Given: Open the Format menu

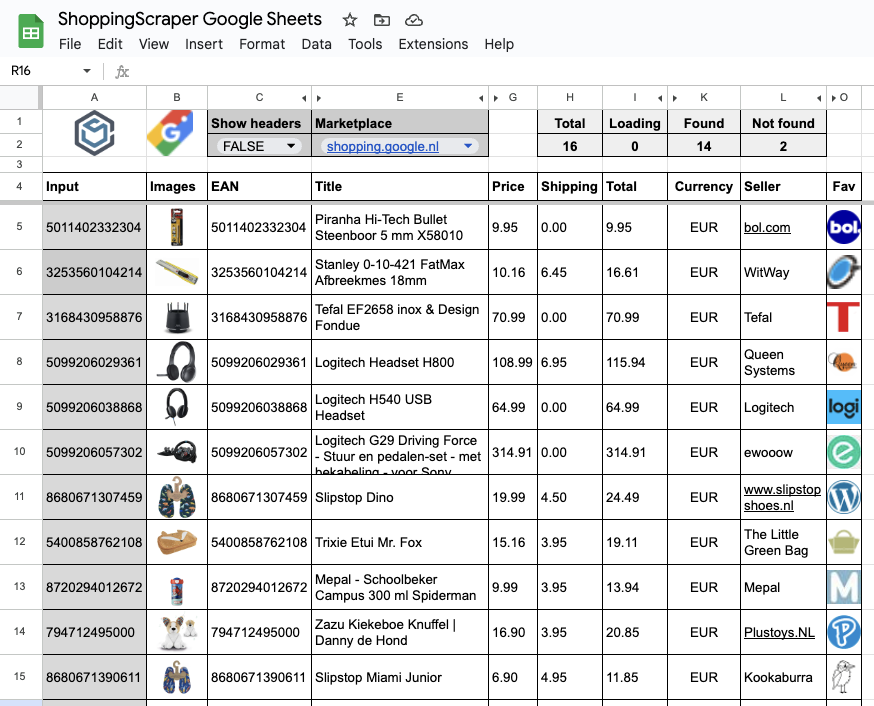Looking at the screenshot, I should pos(262,44).
